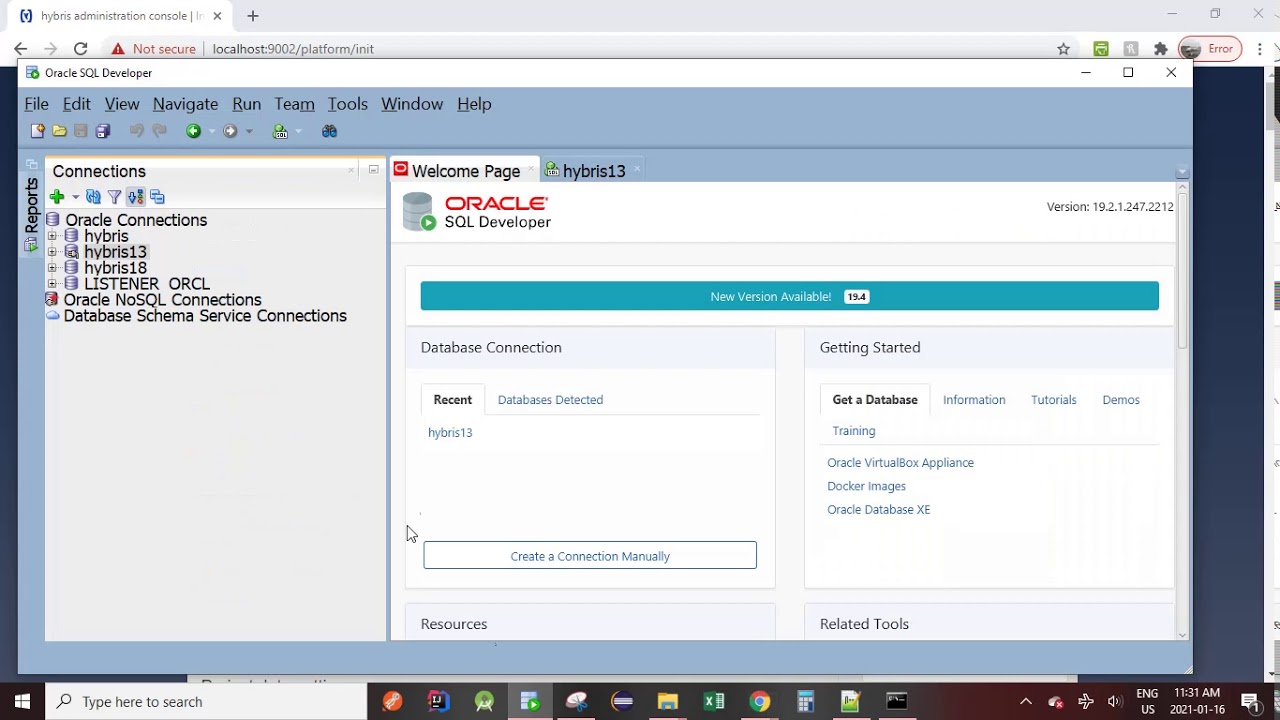Click the grey Forward navigation arrow
The image size is (1280, 720).
click(x=230, y=131)
